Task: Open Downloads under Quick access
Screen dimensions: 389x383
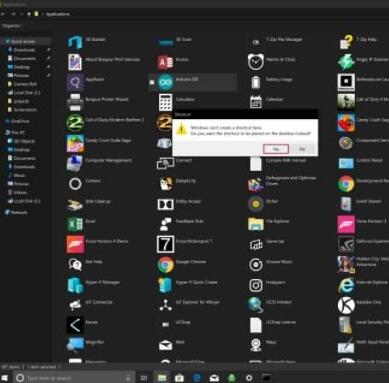Action: [x=24, y=50]
